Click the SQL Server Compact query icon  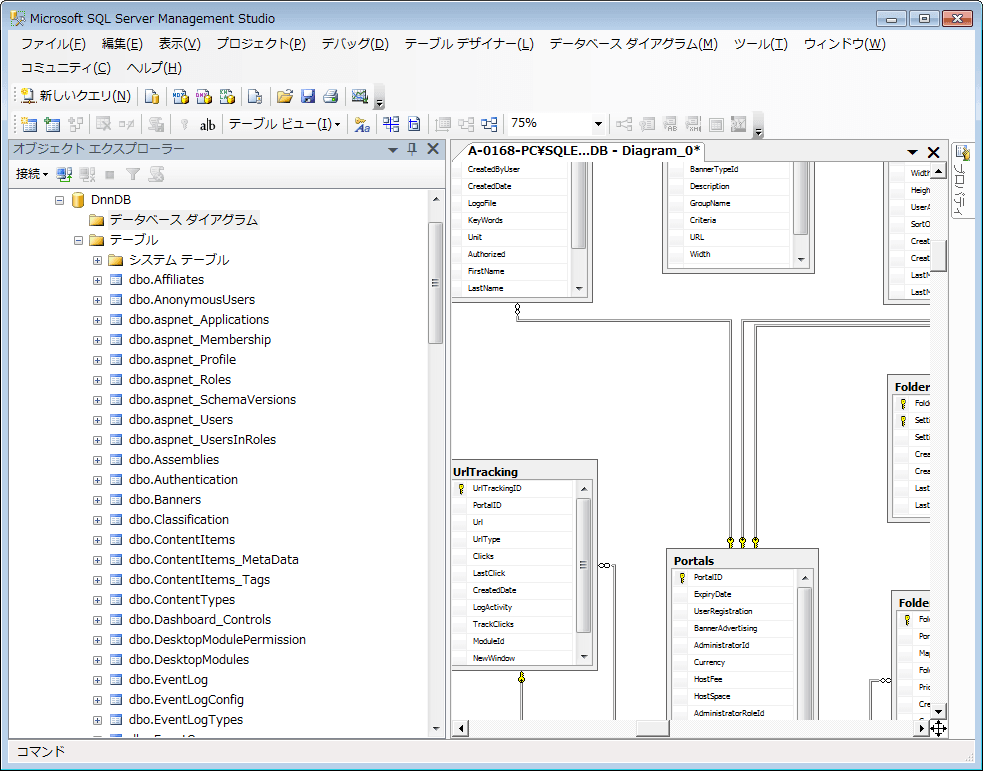[x=255, y=96]
